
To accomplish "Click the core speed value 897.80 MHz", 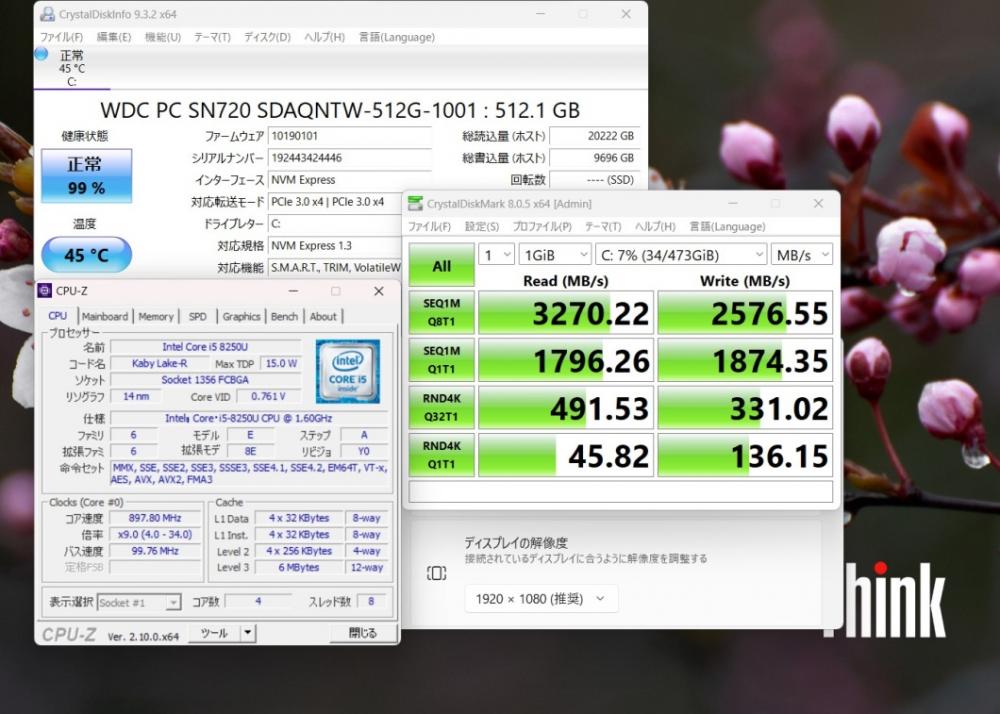I will [x=155, y=518].
